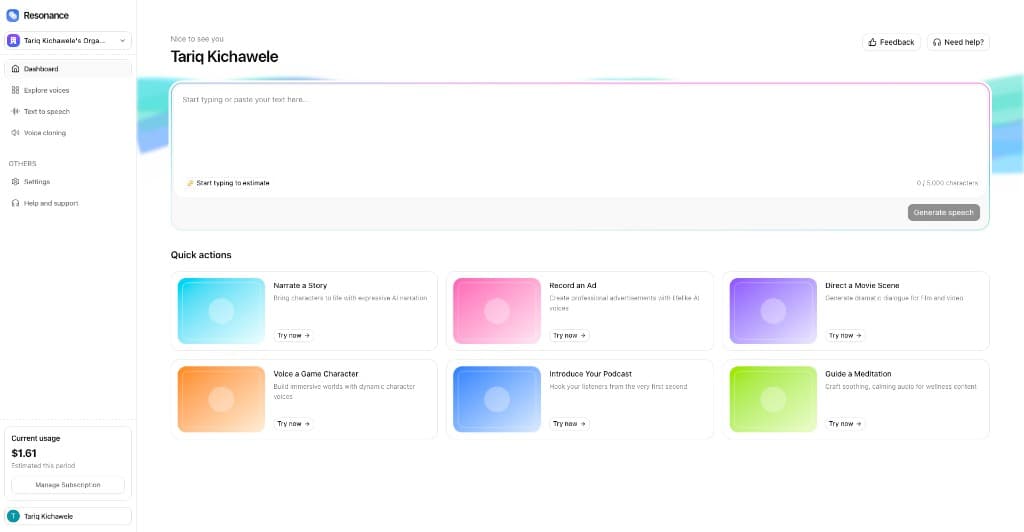The height and width of the screenshot is (532, 1024).
Task: Click the Settings gear icon
Action: (15, 182)
